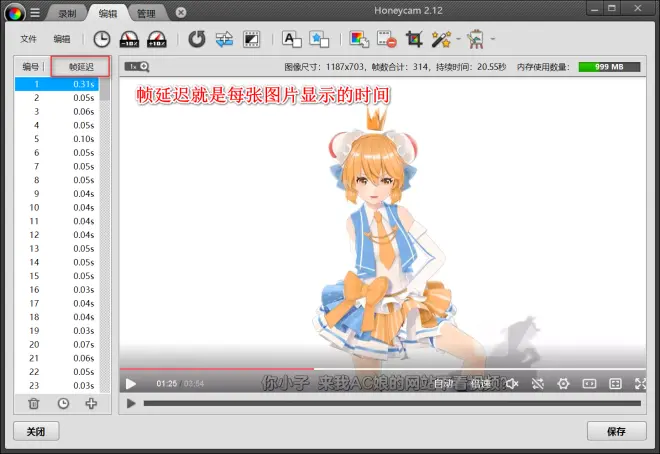Click the easel drawing icon
The width and height of the screenshot is (660, 454).
click(476, 39)
